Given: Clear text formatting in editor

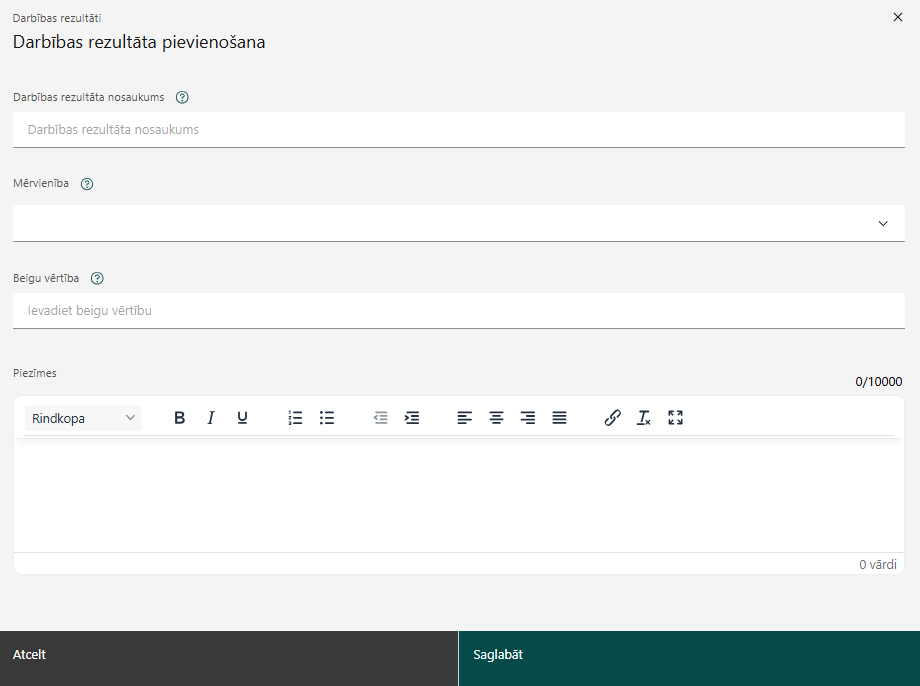Looking at the screenshot, I should click(644, 418).
